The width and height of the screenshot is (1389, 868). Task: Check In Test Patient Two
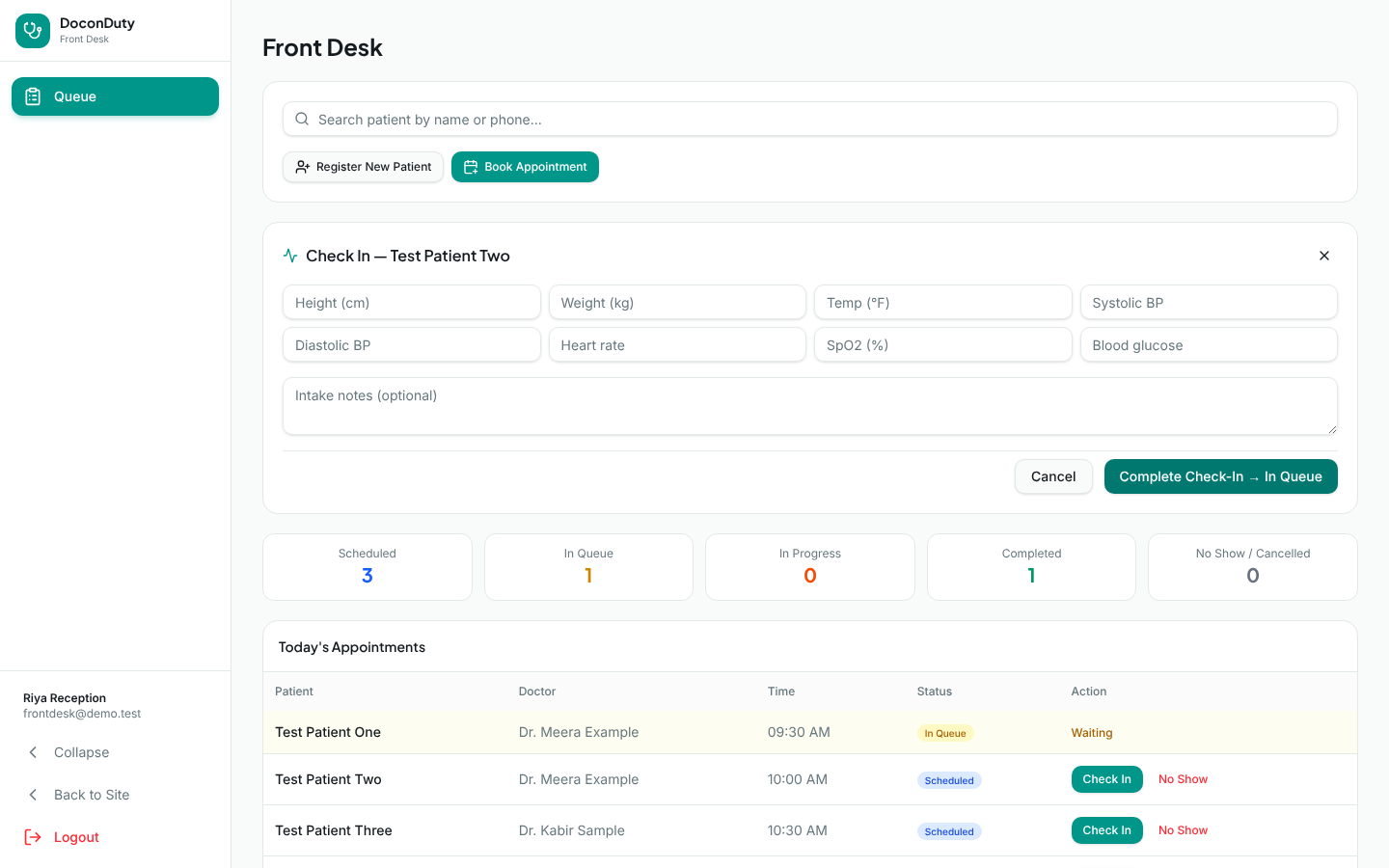point(1107,779)
